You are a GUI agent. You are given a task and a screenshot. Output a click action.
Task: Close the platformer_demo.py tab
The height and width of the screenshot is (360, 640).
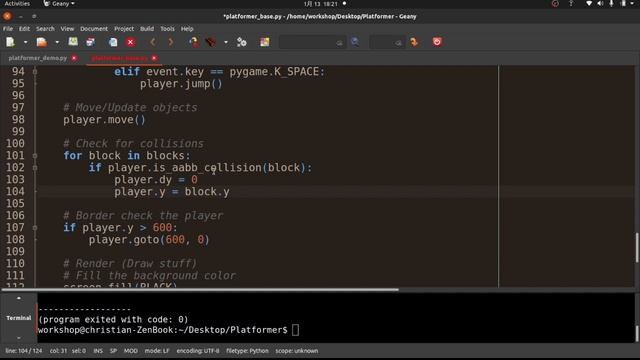tap(74, 58)
